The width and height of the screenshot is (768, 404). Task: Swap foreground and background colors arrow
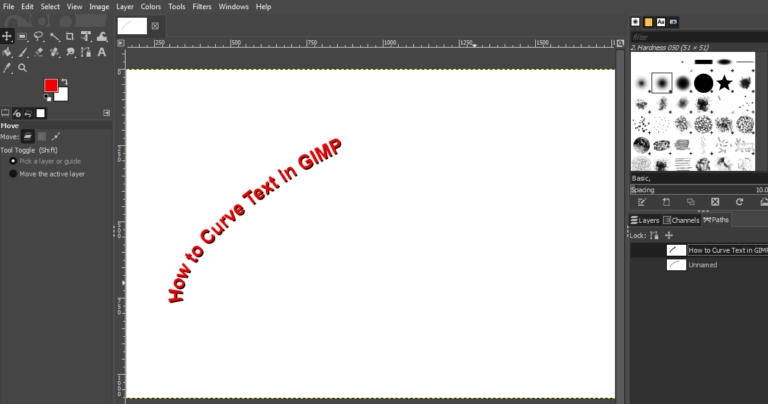coord(65,81)
